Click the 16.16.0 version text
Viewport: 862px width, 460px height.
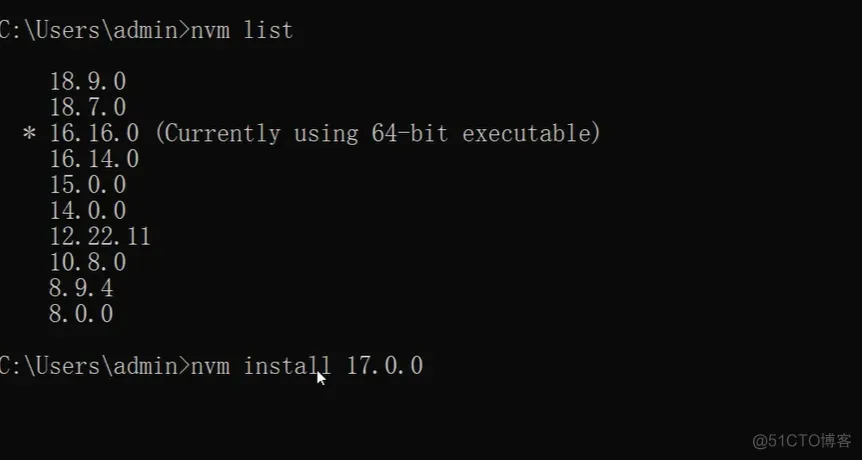pos(94,133)
